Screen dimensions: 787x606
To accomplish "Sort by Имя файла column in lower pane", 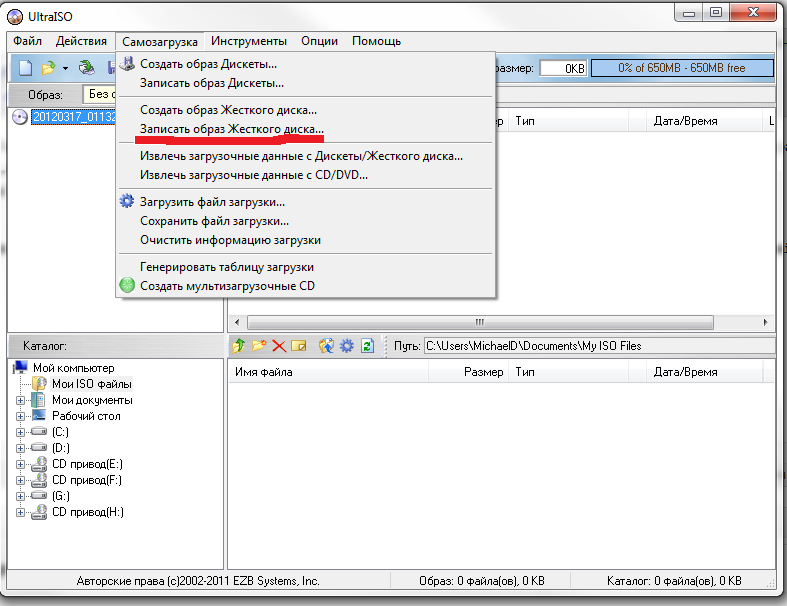I will coord(328,372).
